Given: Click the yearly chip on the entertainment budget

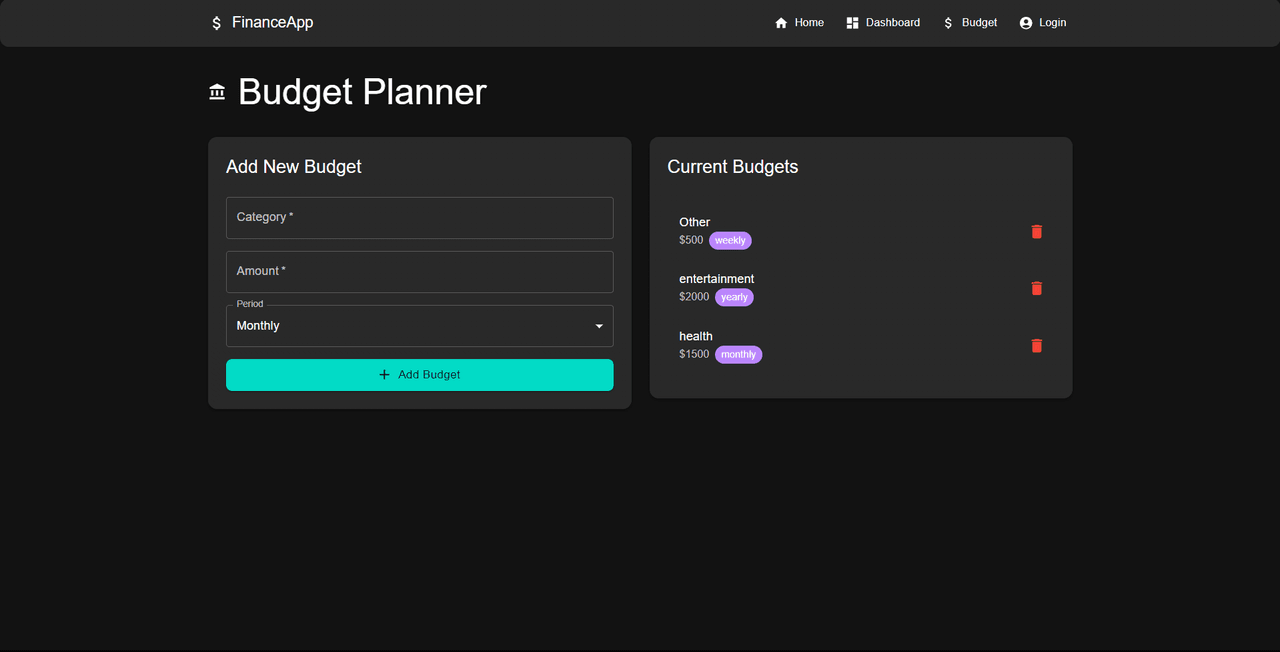Looking at the screenshot, I should [x=734, y=297].
